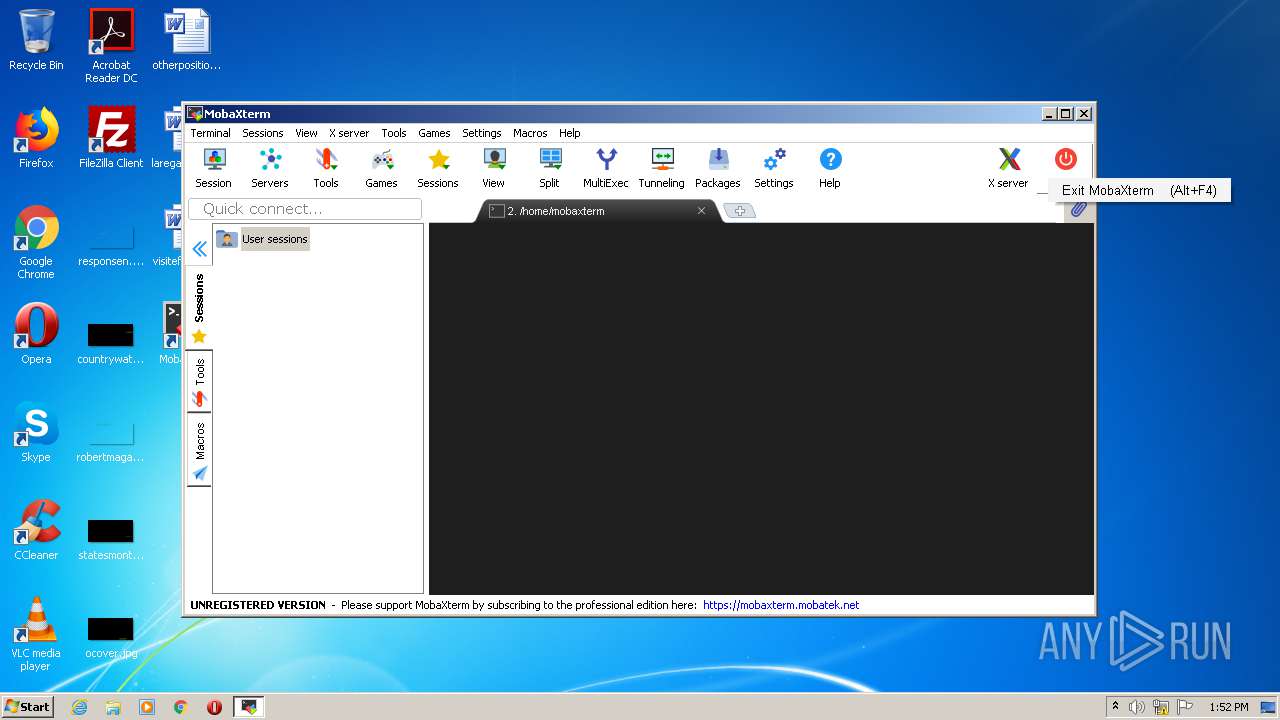This screenshot has width=1280, height=720.
Task: Open the Games toolbar icon
Action: pos(381,168)
